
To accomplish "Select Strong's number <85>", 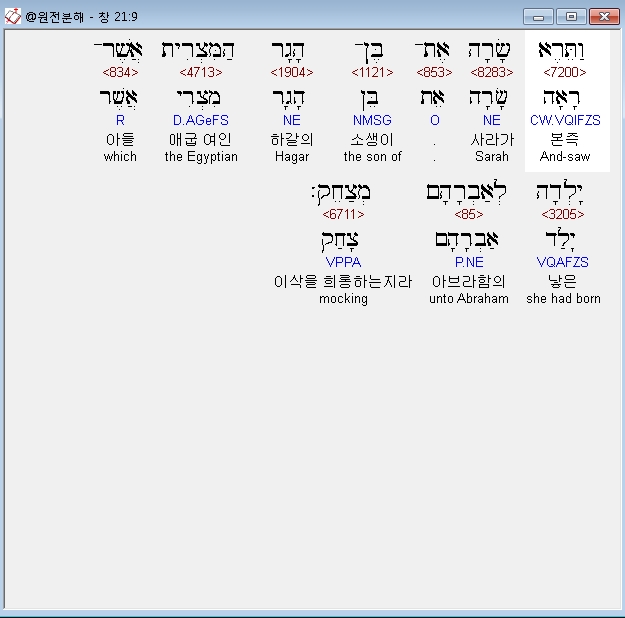I will [468, 214].
